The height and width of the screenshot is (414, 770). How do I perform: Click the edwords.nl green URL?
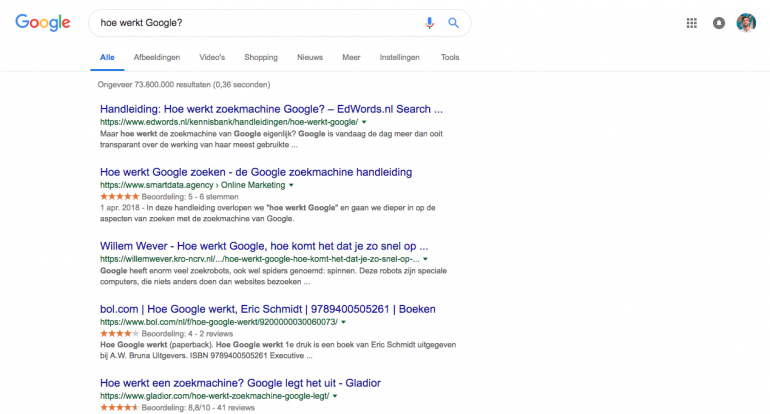(x=229, y=122)
